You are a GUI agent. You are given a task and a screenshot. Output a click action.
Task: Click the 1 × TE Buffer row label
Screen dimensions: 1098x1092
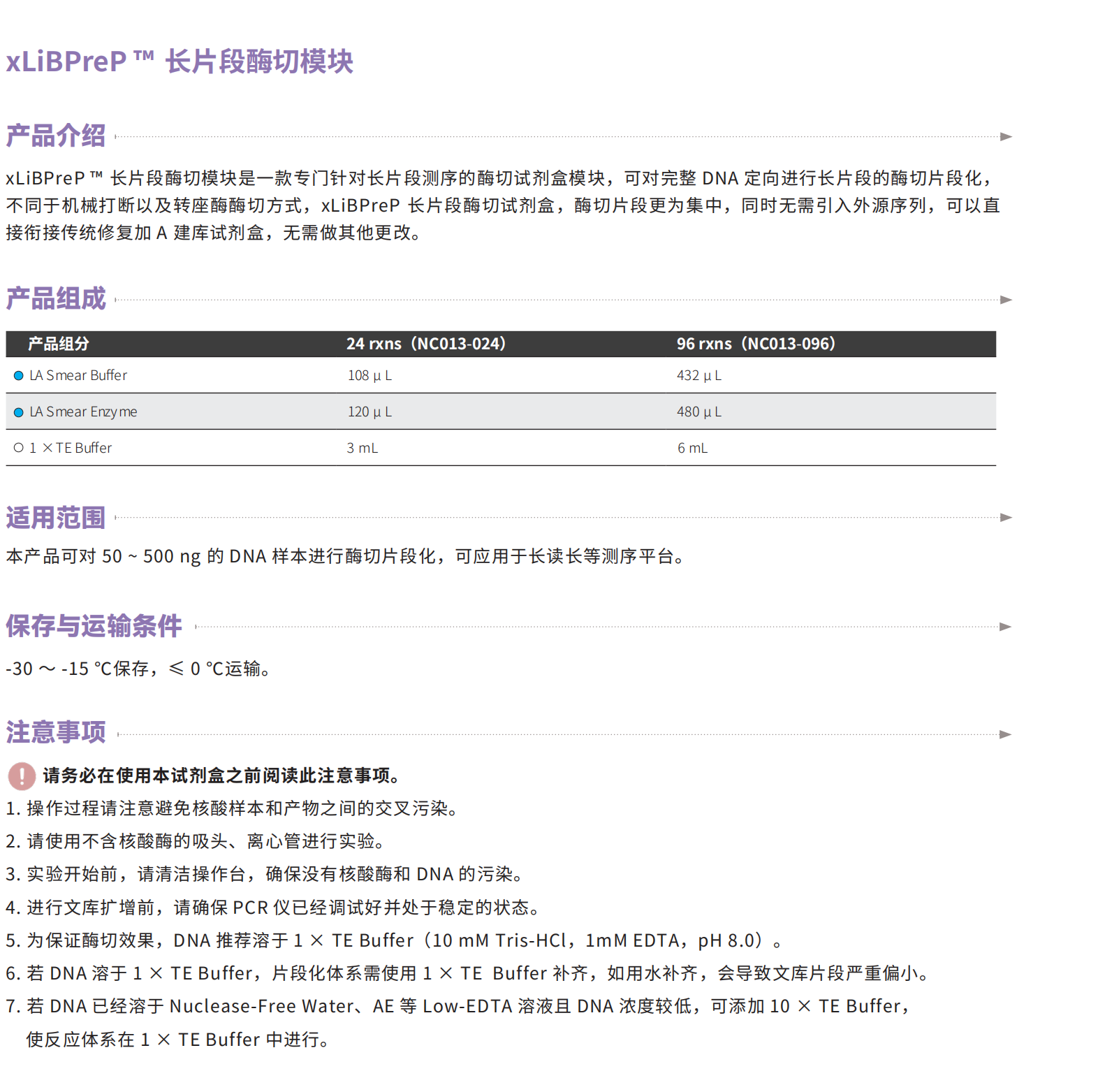click(x=71, y=448)
